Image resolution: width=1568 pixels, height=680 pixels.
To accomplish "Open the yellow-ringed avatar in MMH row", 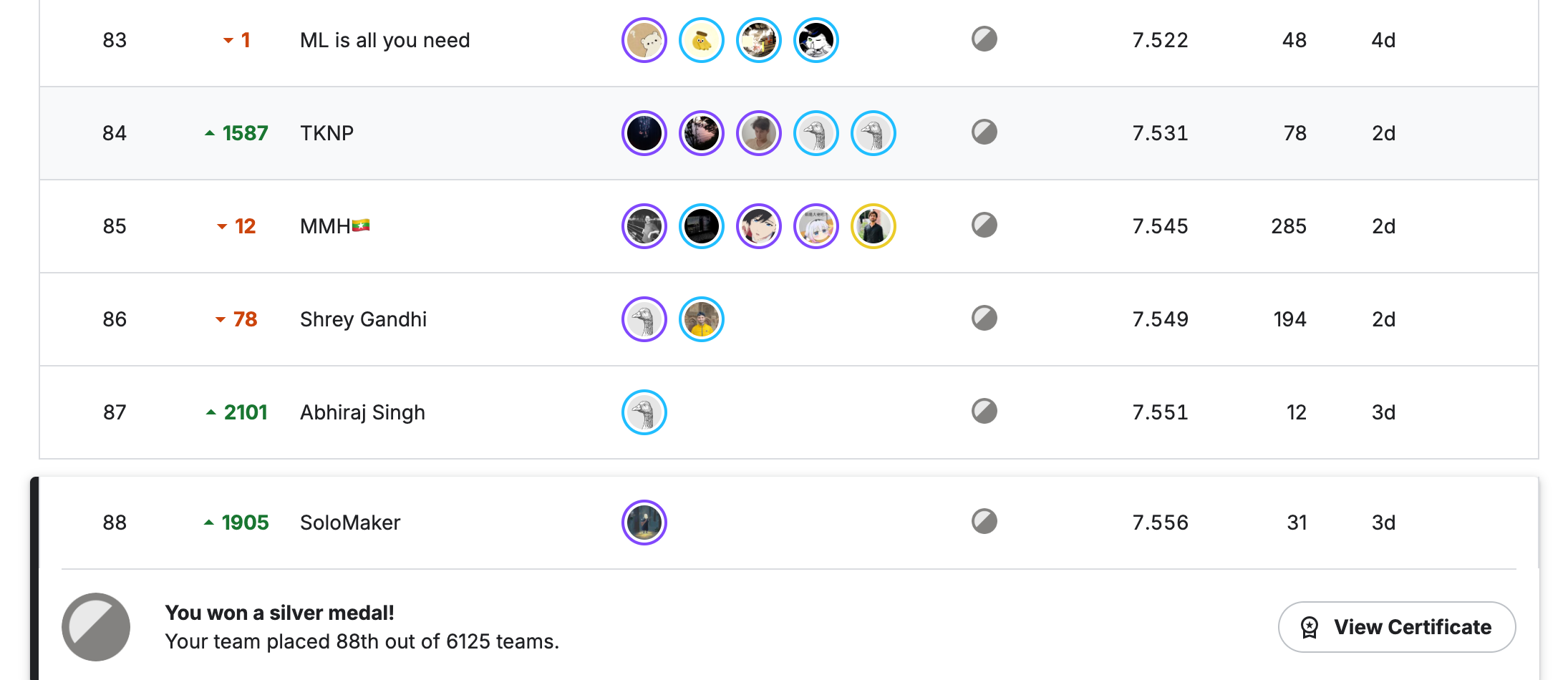I will [x=873, y=226].
